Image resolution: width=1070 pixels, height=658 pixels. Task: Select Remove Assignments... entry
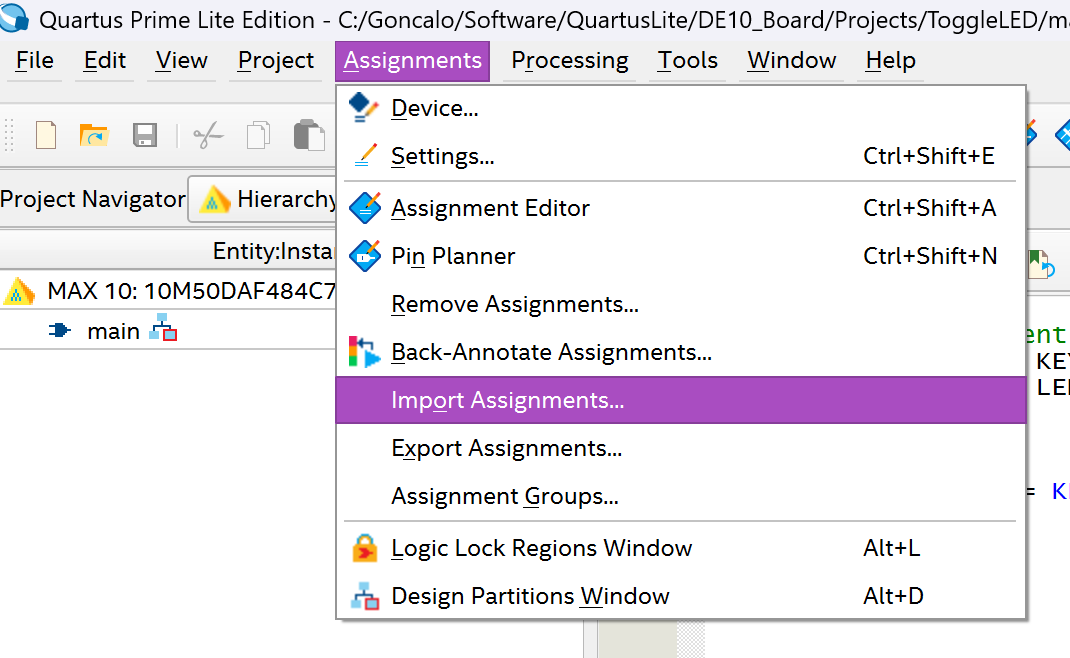tap(681, 304)
